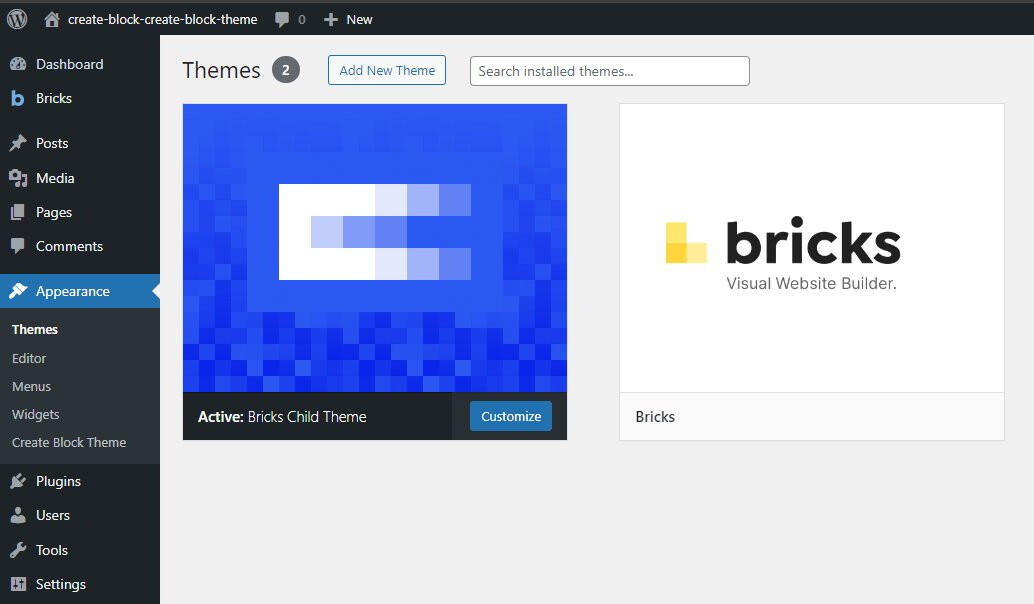Open the comments bubble icon in admin bar
This screenshot has height=604, width=1034.
[x=282, y=20]
